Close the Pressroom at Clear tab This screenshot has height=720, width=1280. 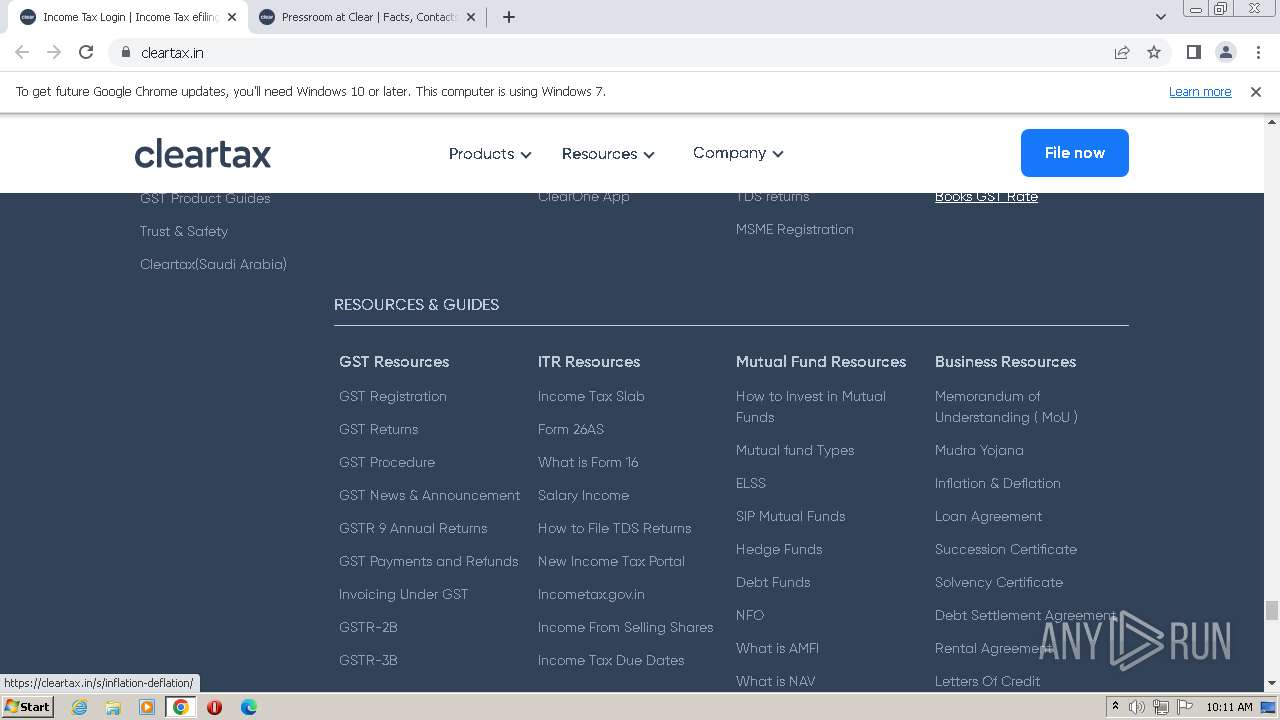pyautogui.click(x=471, y=17)
